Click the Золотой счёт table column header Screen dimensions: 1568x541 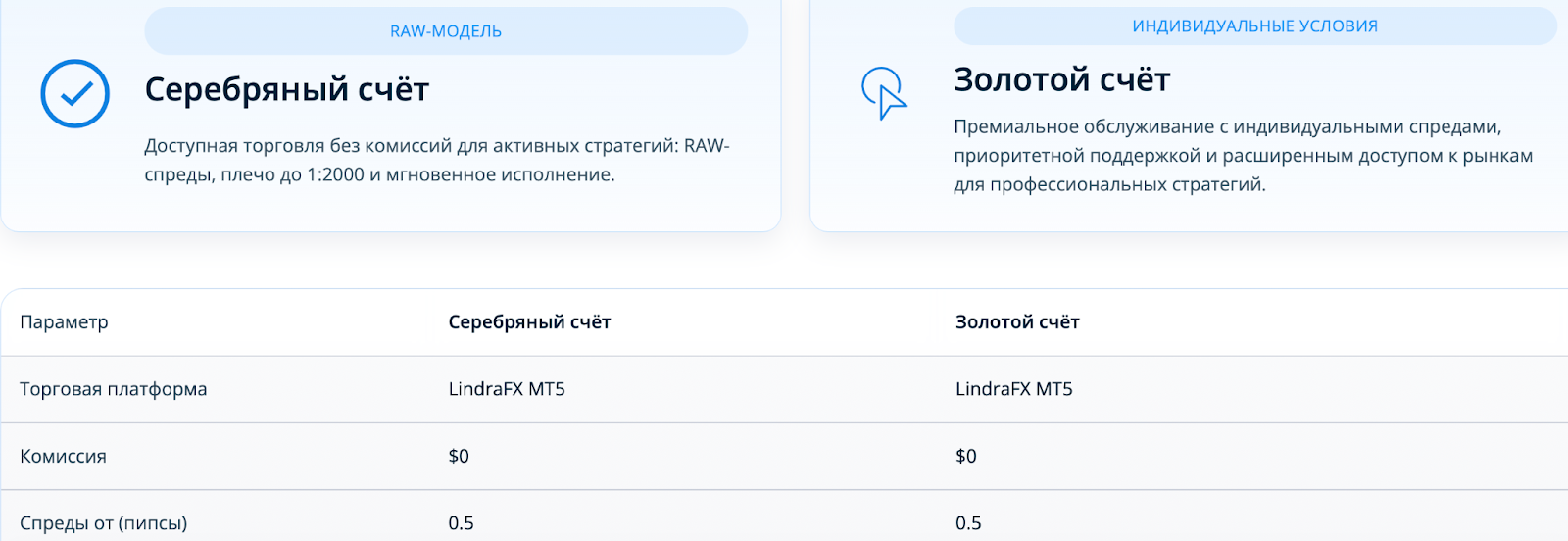coord(1017,322)
